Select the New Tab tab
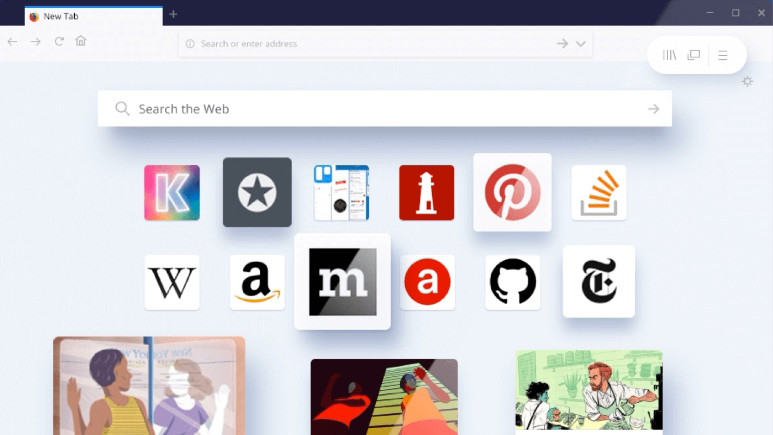Viewport: 773px width, 435px height. pos(94,16)
